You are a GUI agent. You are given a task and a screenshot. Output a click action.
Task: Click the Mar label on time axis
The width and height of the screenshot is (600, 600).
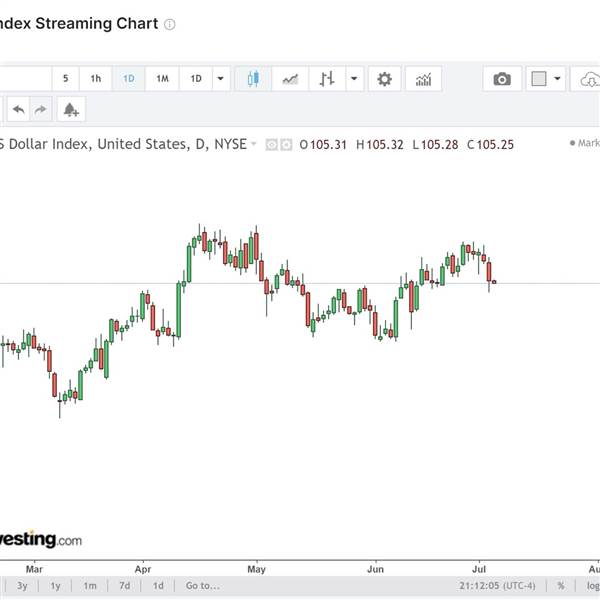click(x=34, y=569)
